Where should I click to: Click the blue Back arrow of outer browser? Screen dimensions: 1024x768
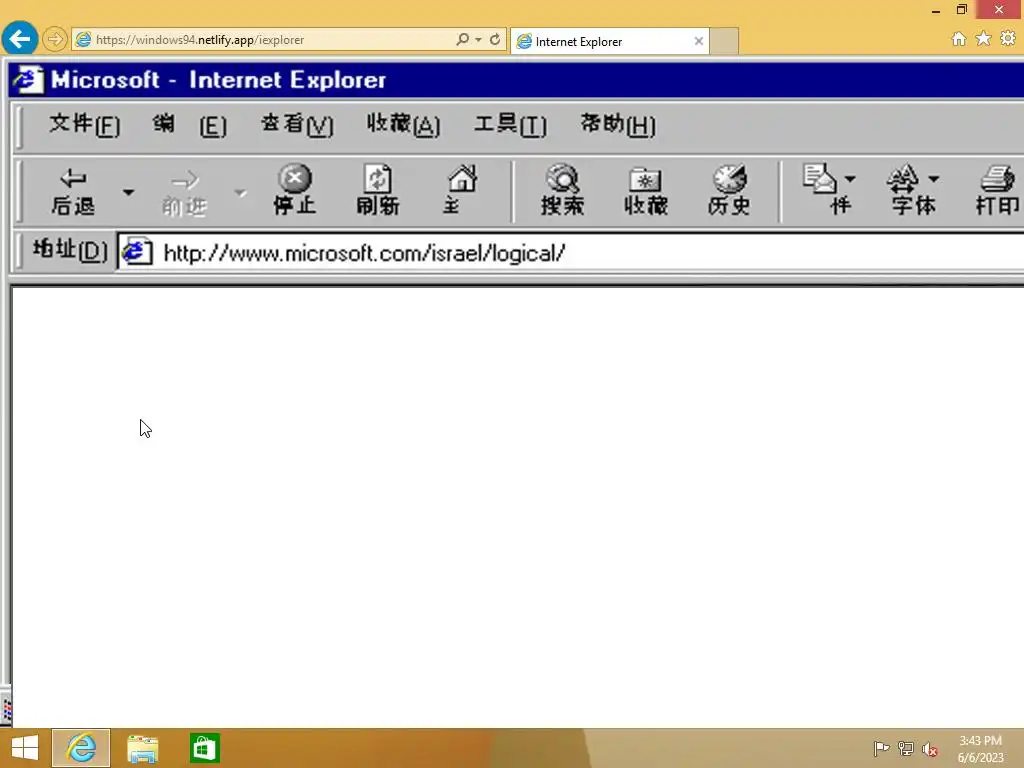pyautogui.click(x=20, y=39)
